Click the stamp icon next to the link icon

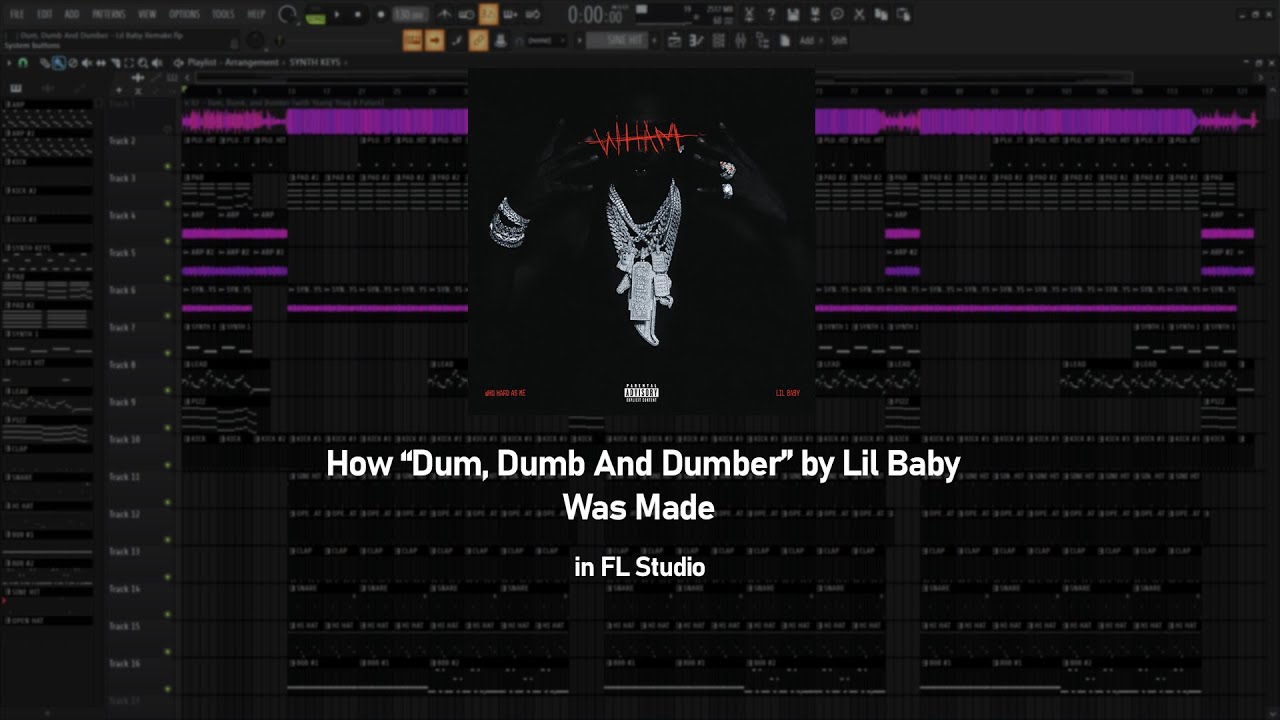500,40
